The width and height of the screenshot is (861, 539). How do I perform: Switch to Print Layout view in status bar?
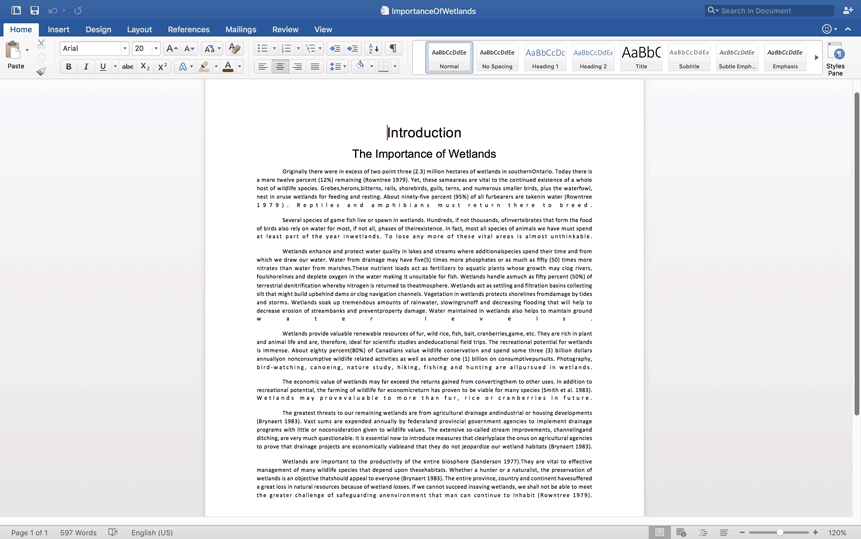659,532
